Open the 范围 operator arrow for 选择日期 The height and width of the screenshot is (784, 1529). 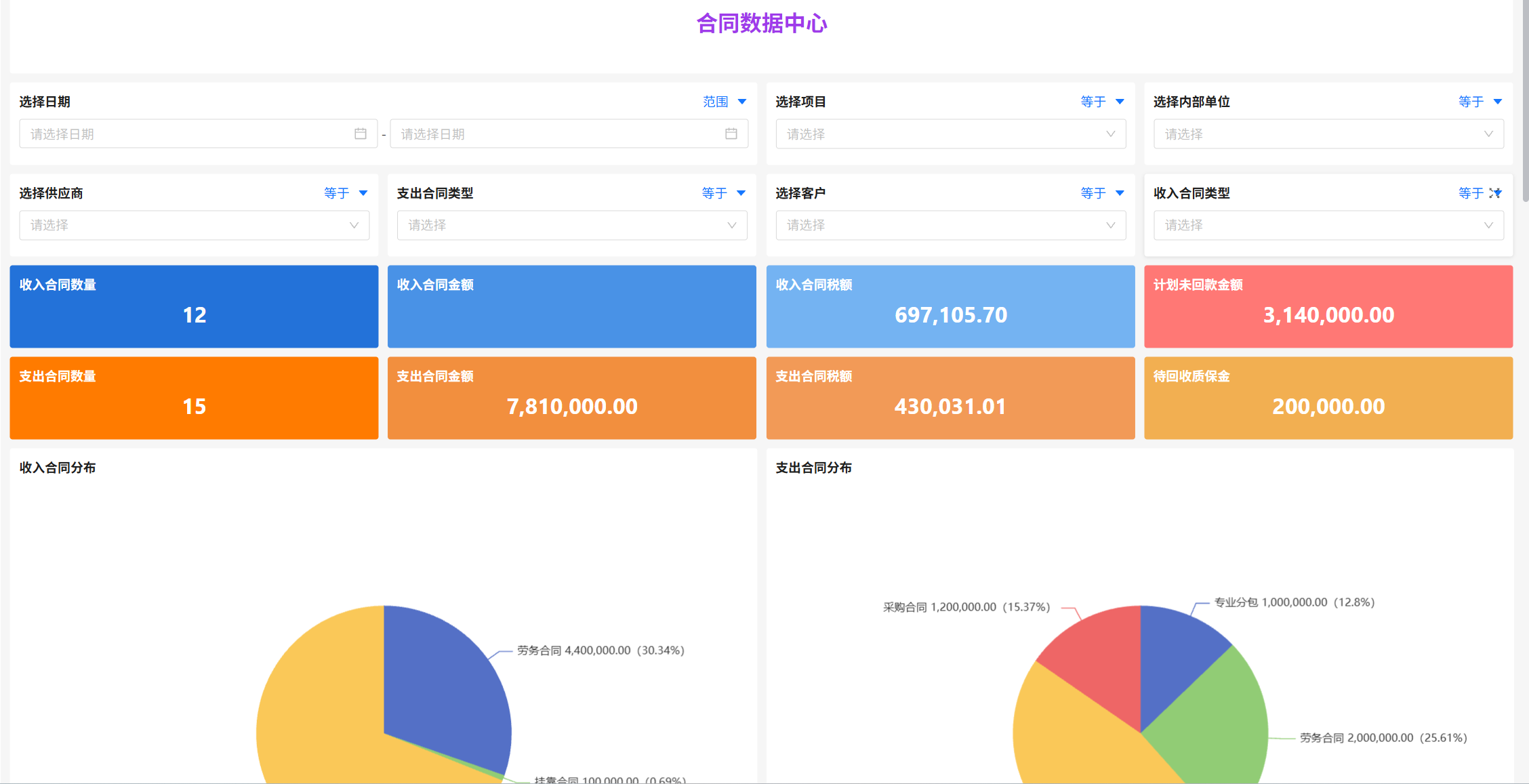742,102
